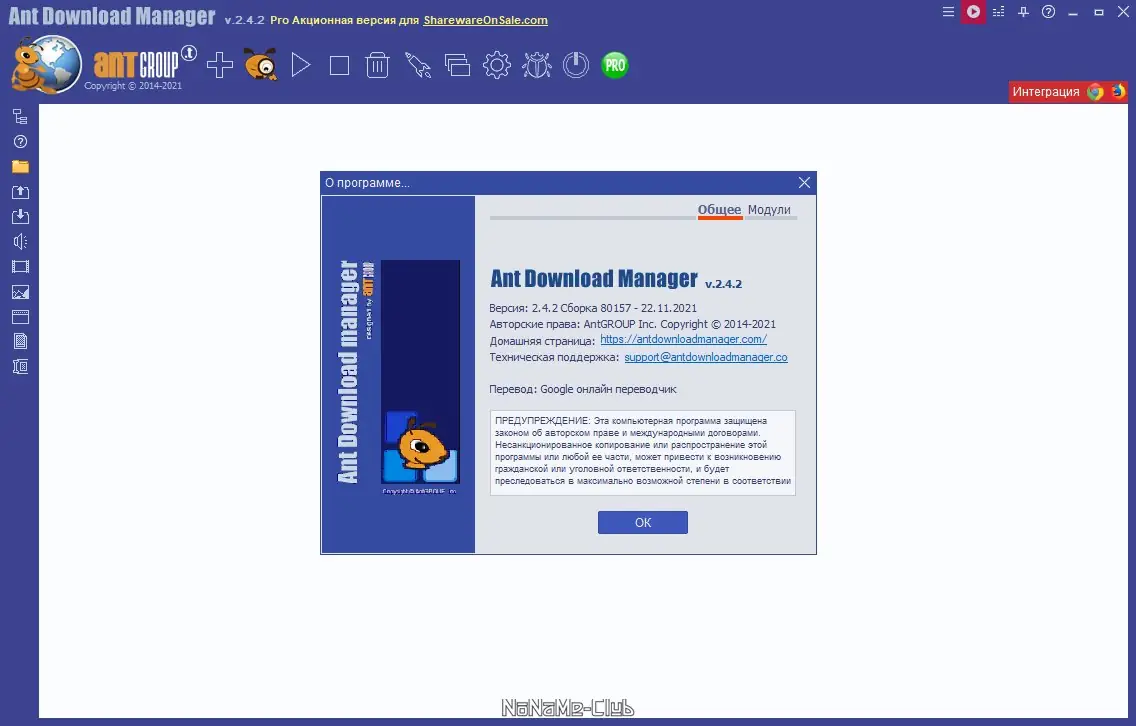
Task: Click the red media play button in title bar
Action: point(973,12)
